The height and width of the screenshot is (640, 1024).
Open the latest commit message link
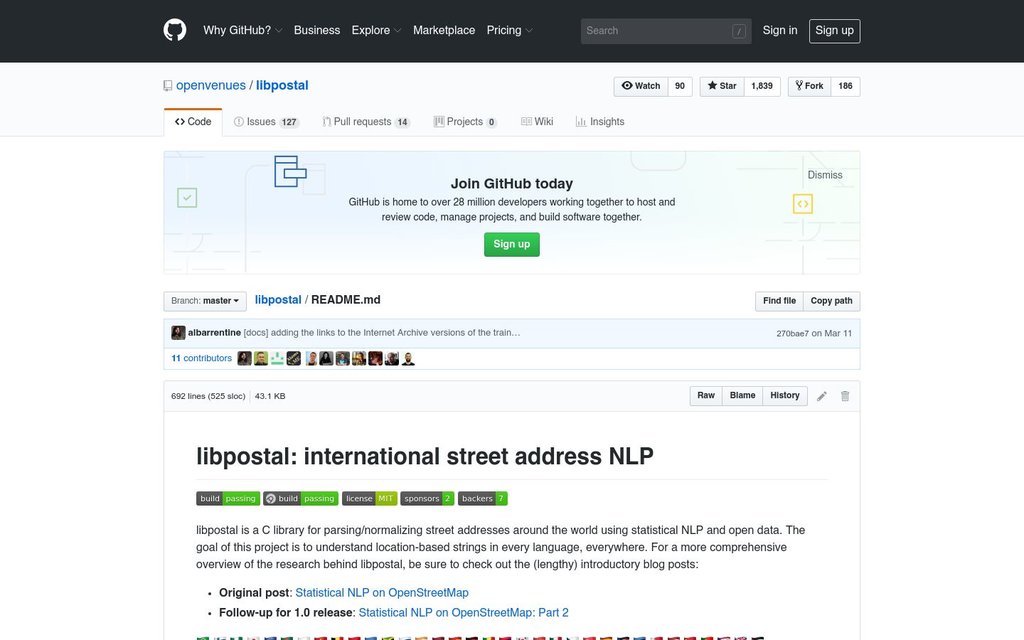pos(382,332)
